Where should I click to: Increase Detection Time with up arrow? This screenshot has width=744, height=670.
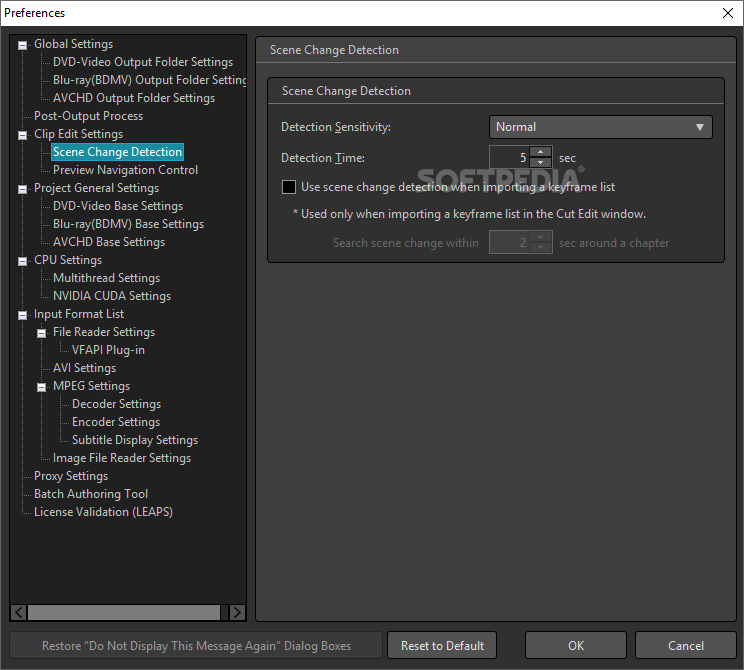(540, 152)
